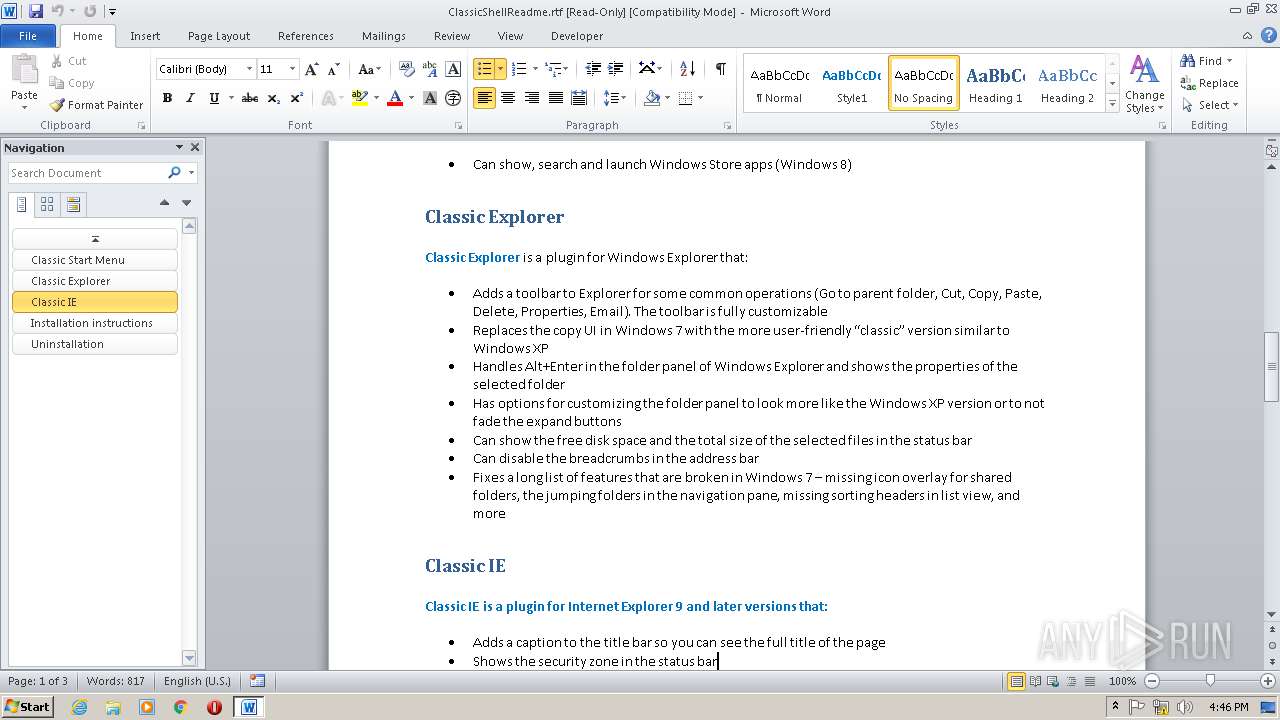Open the Select dropdown in Editing

[1210, 105]
